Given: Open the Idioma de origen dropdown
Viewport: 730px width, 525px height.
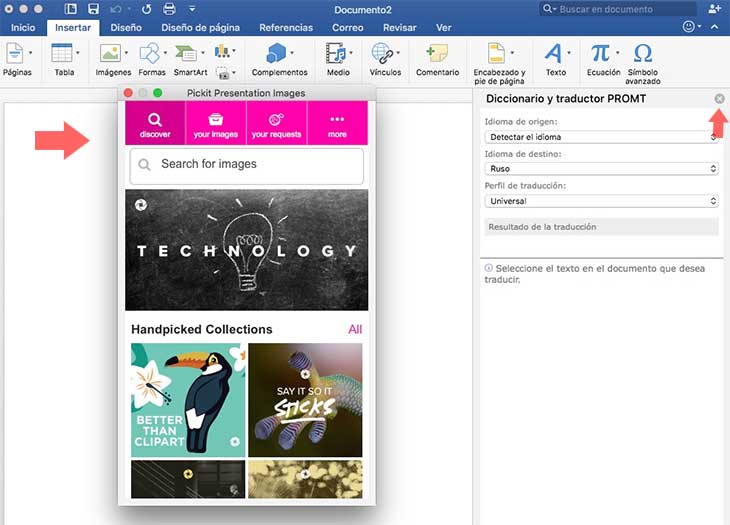Looking at the screenshot, I should click(602, 137).
